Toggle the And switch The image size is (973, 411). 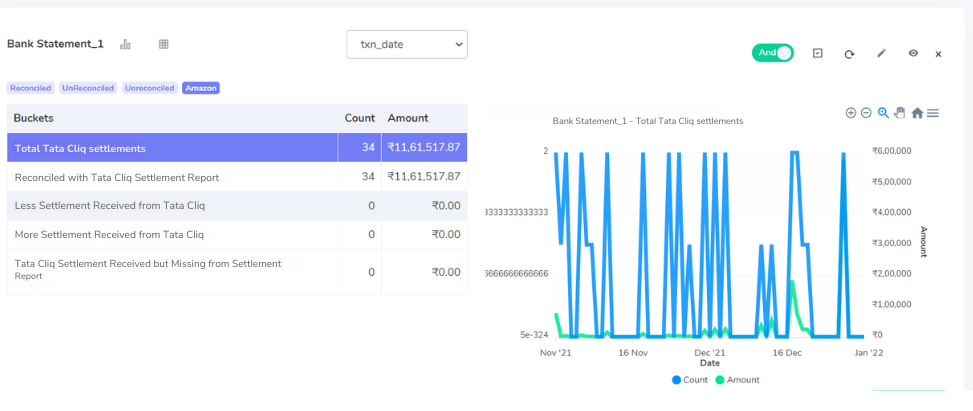(773, 53)
